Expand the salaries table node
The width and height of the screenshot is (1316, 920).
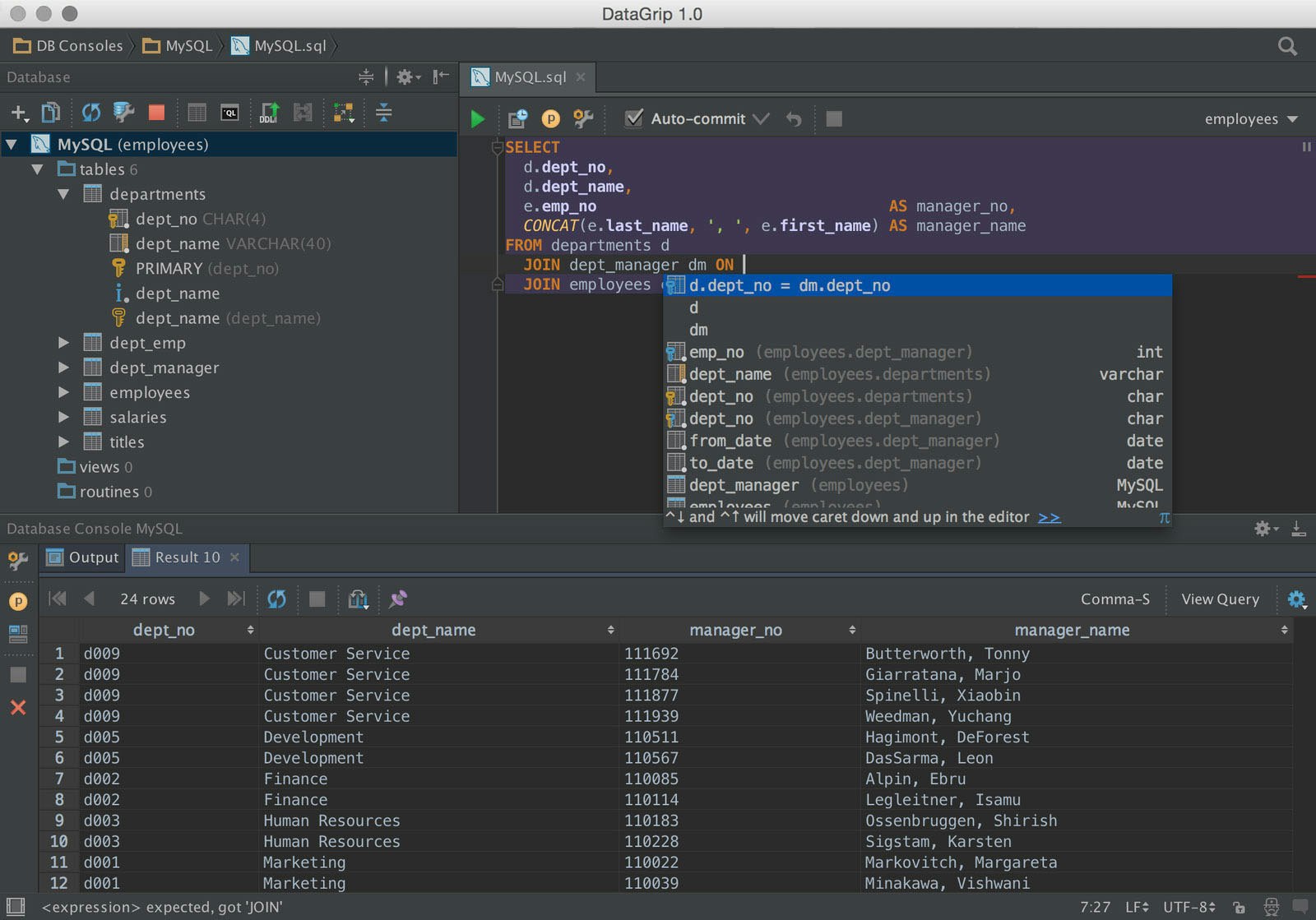point(63,418)
